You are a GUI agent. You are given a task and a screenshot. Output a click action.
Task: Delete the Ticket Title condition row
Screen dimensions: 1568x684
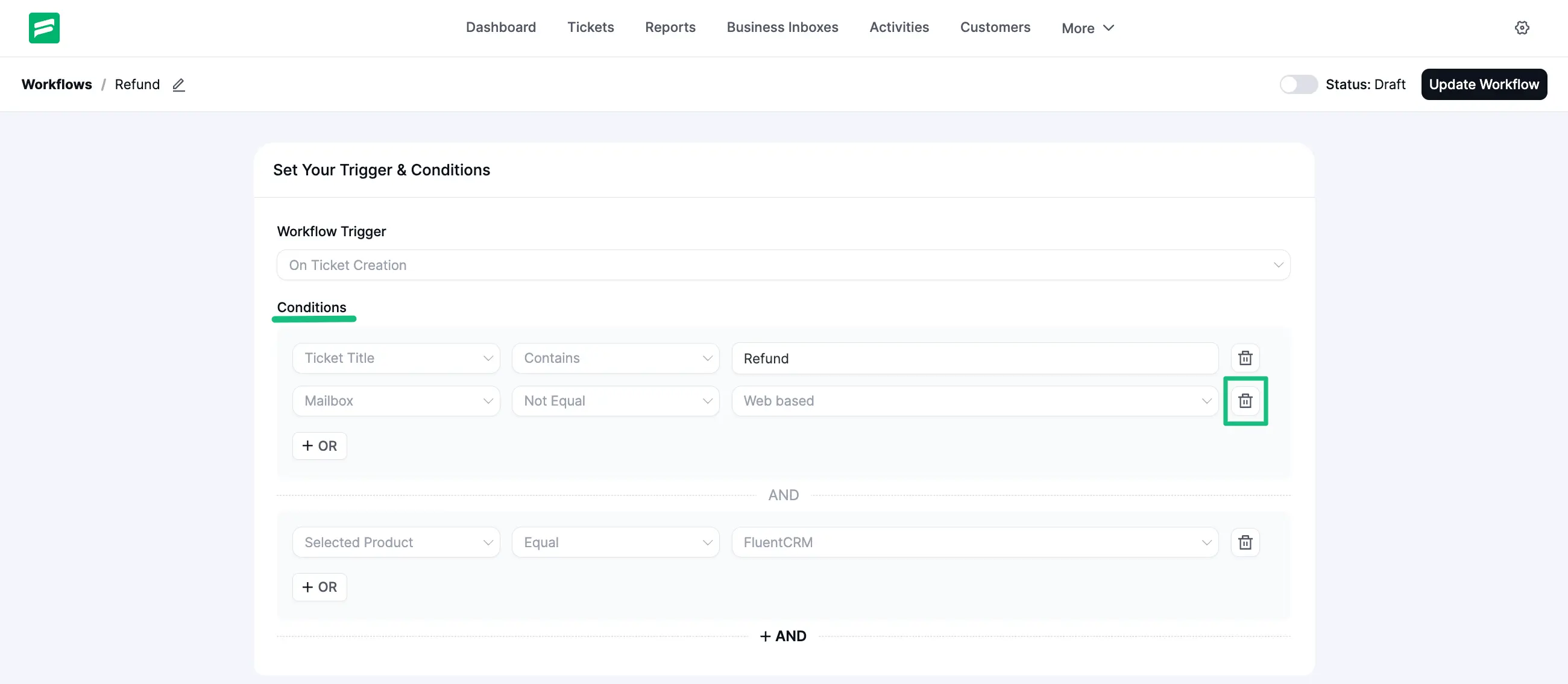pos(1245,358)
